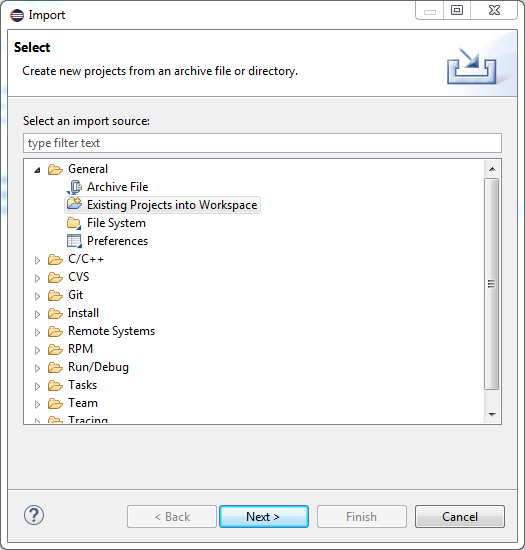Click the Eclipse logo in title bar
The image size is (525, 550).
tap(17, 15)
